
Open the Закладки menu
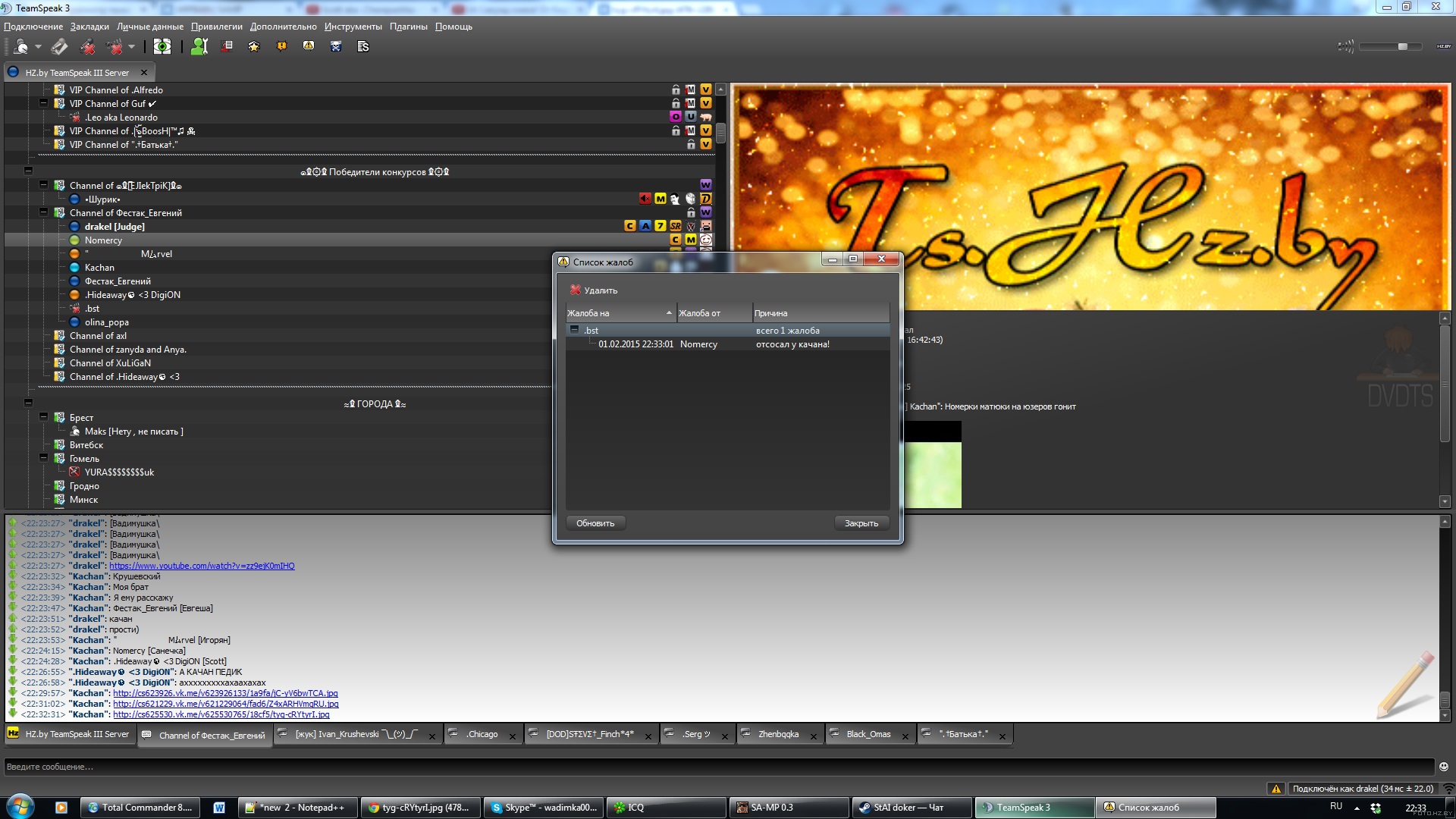(89, 27)
